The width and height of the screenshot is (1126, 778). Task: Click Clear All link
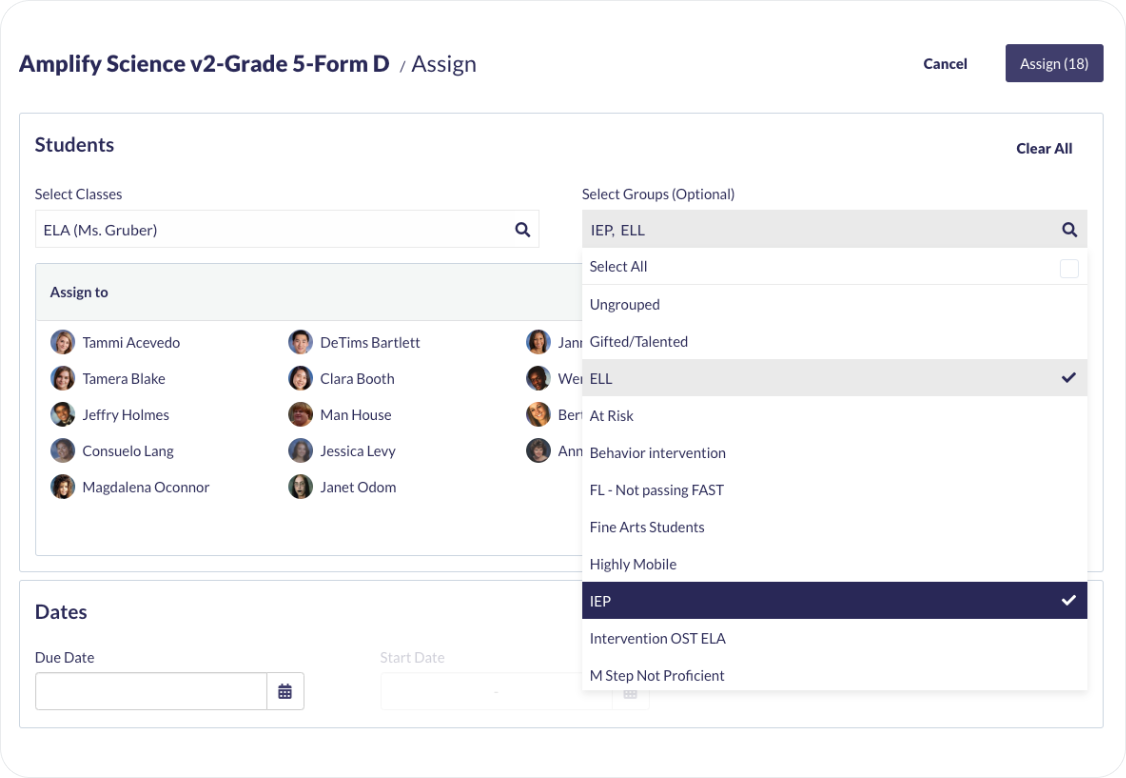[1044, 148]
